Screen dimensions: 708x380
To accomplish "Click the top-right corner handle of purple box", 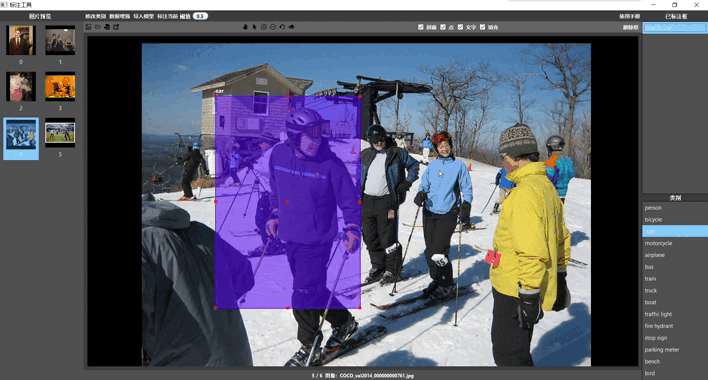I will 359,96.
